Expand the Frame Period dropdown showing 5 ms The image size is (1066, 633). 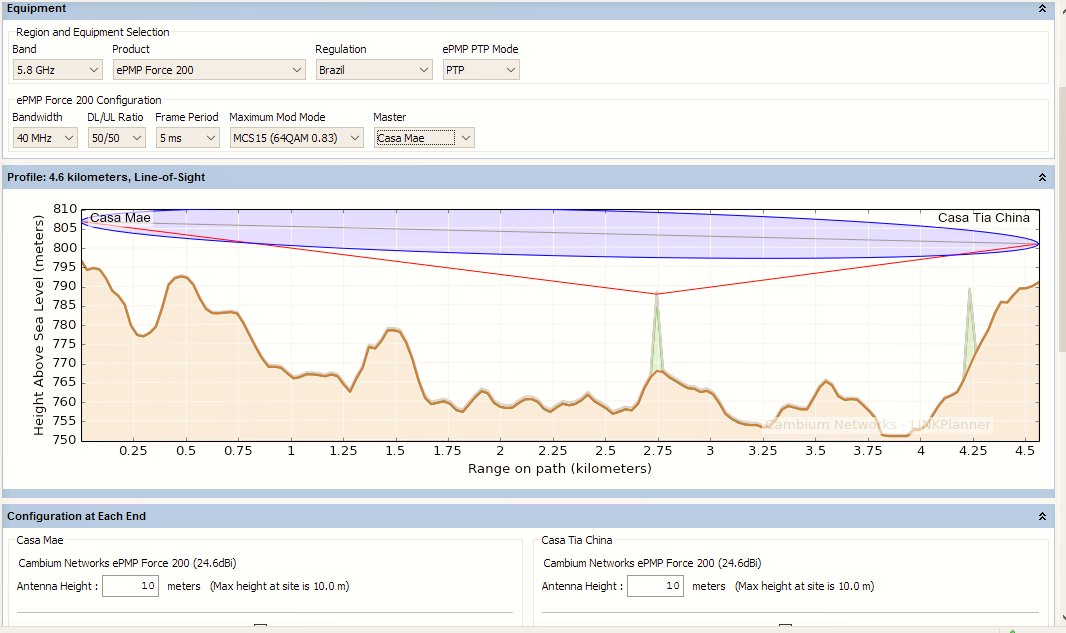[x=187, y=138]
